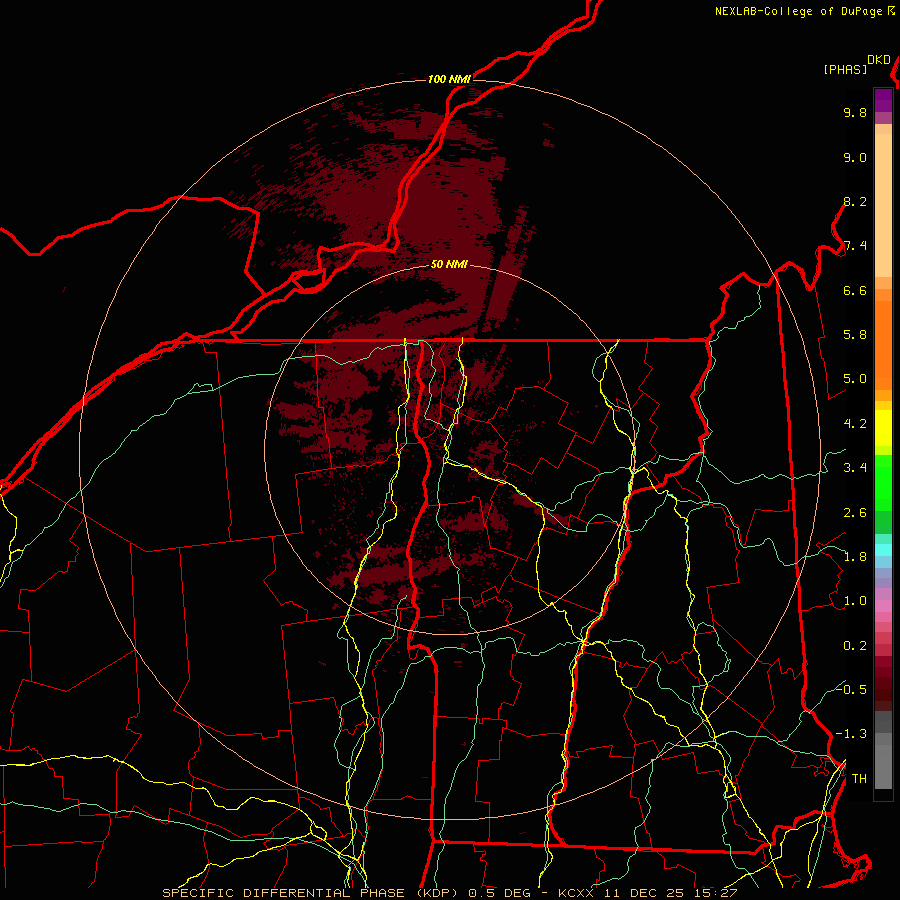
Task: Click the 9.0 value on the color scale
Action: pos(855,158)
